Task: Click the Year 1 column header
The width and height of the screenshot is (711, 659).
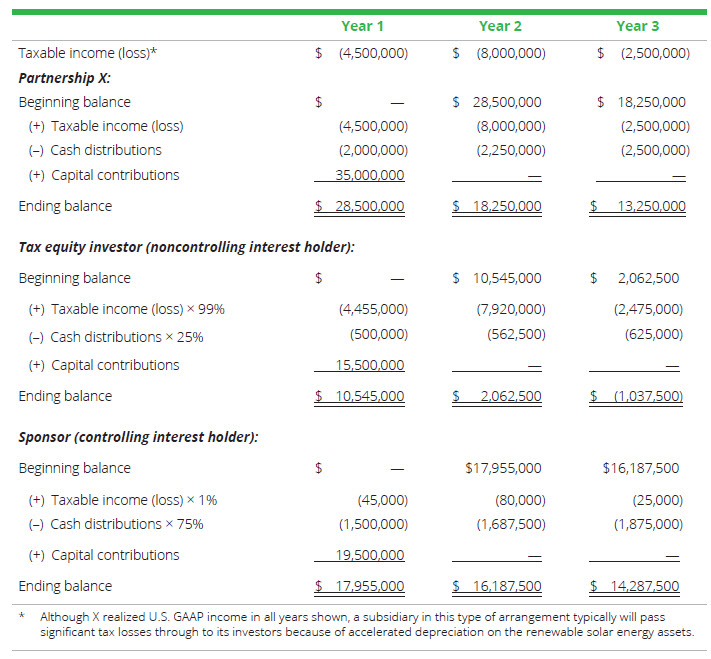Action: pos(357,26)
